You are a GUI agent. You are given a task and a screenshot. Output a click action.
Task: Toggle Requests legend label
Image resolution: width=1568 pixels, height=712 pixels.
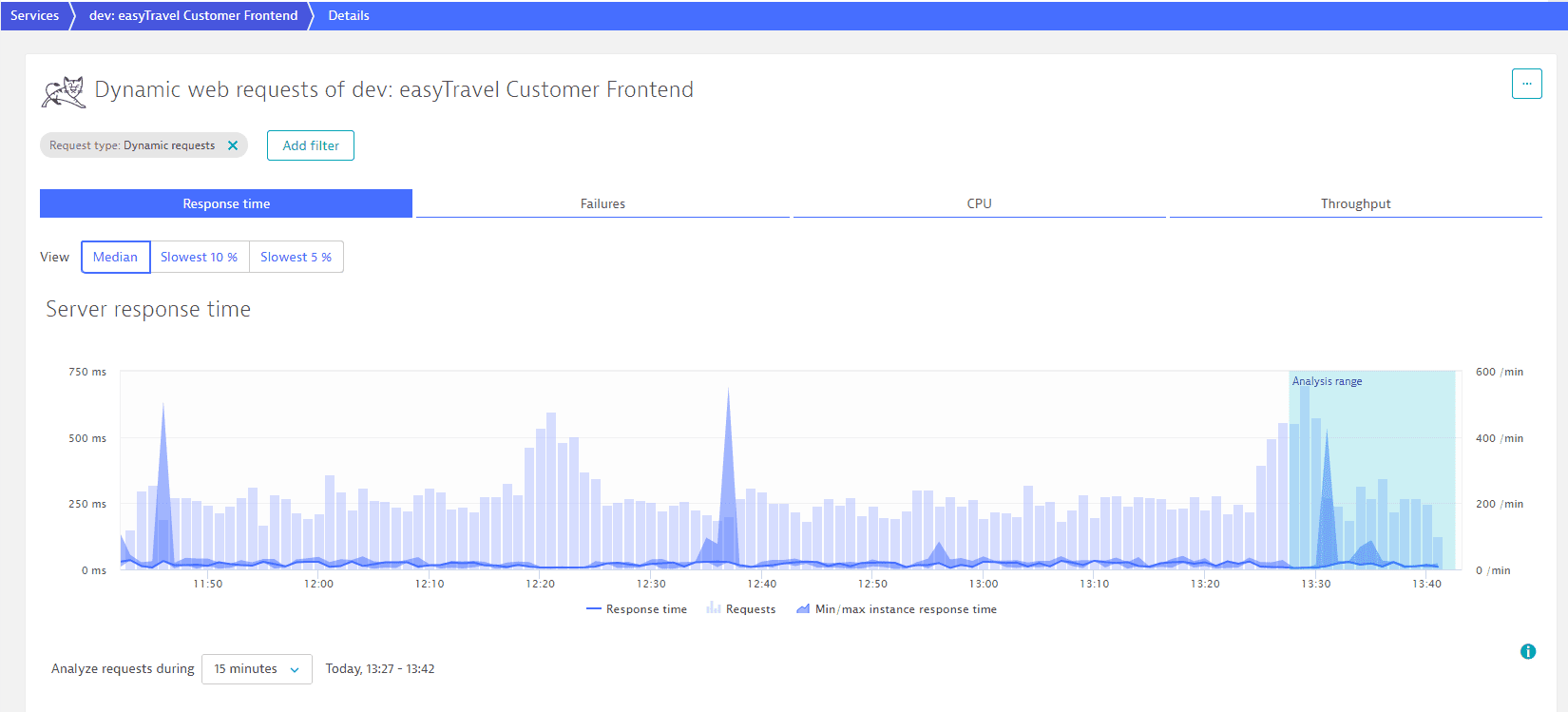[751, 609]
